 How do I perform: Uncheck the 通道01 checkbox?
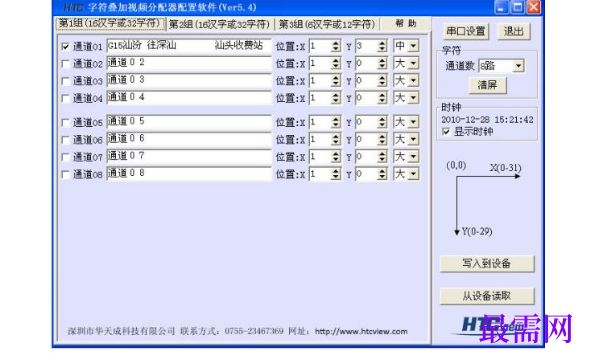pyautogui.click(x=66, y=47)
